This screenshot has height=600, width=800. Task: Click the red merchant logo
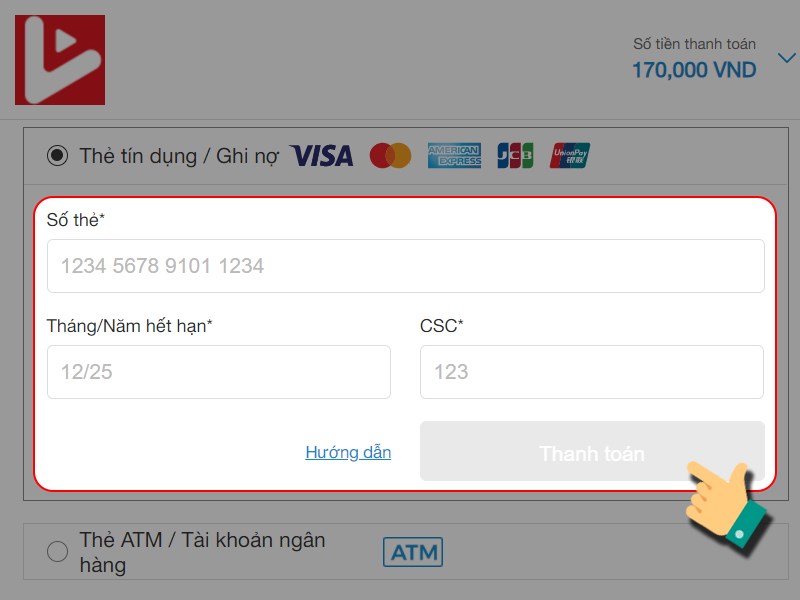tap(60, 60)
